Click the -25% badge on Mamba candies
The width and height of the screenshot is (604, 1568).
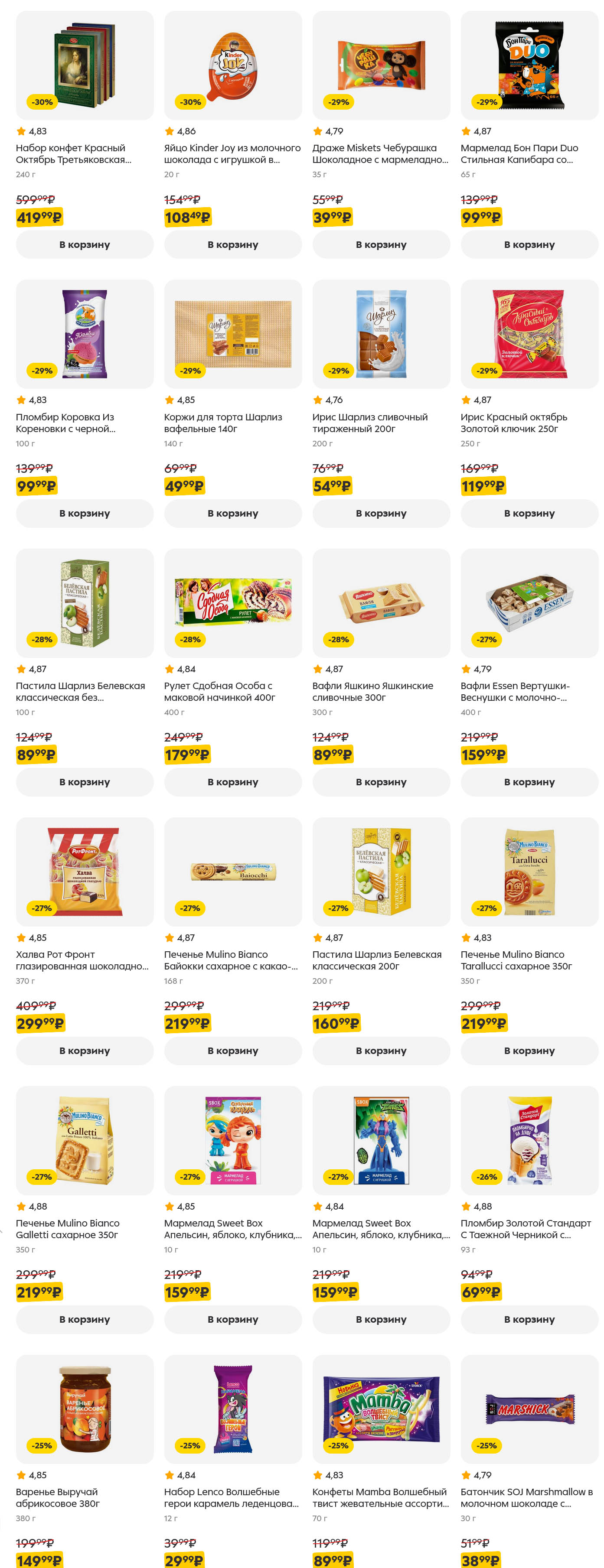[339, 1445]
